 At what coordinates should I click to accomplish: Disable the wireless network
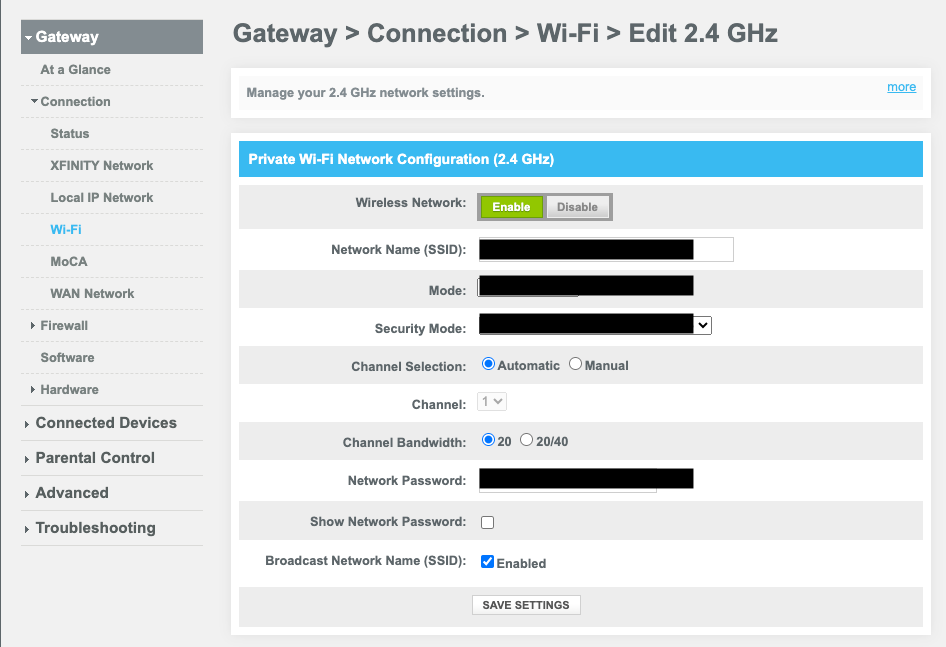click(577, 207)
